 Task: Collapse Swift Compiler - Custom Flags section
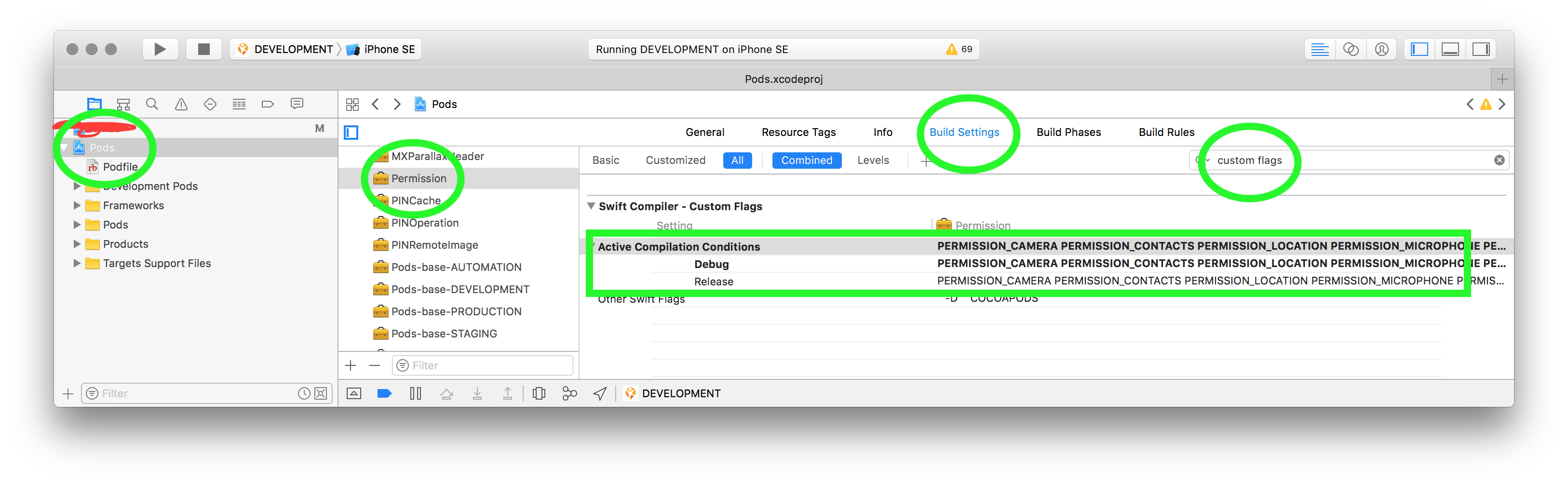coord(591,206)
